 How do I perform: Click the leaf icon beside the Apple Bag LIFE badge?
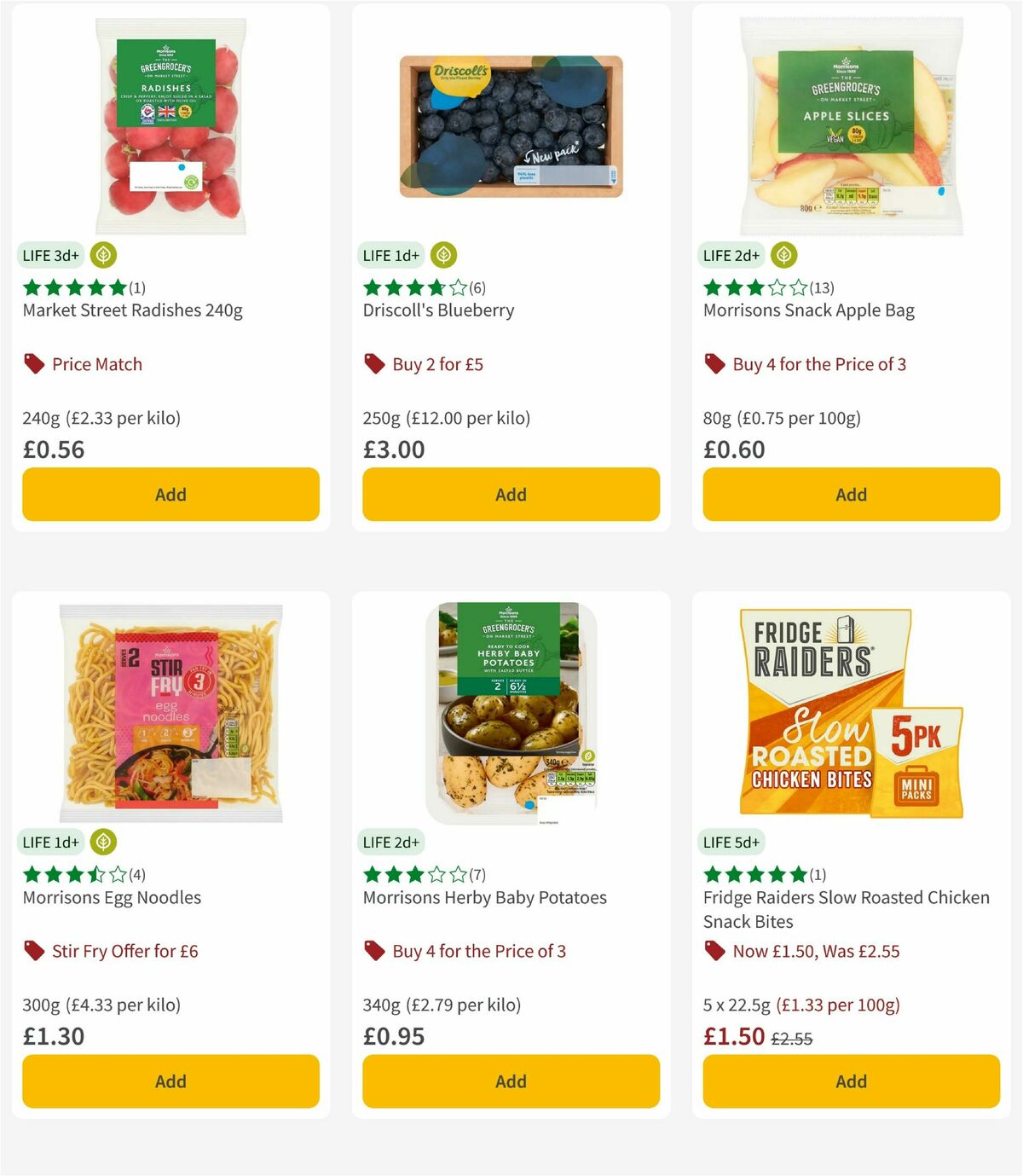pos(783,254)
